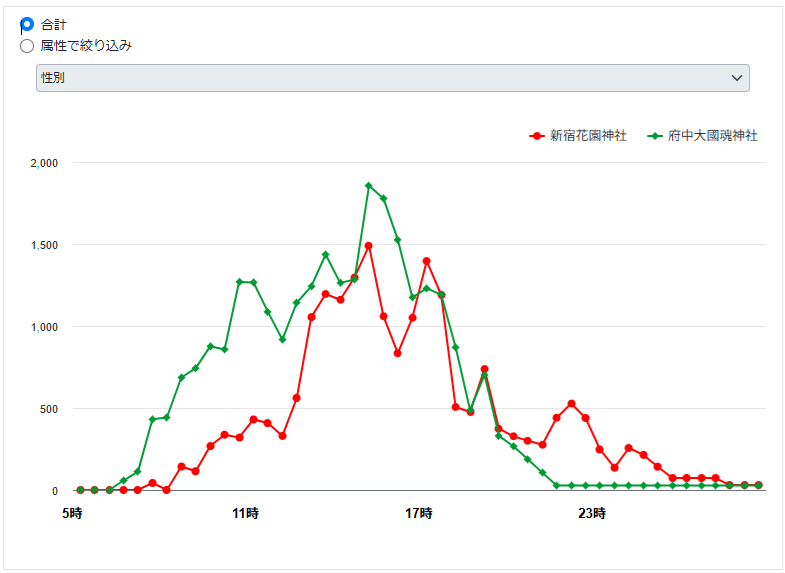The width and height of the screenshot is (785, 573).
Task: Click the highest green diamond data point
Action: coord(369,186)
